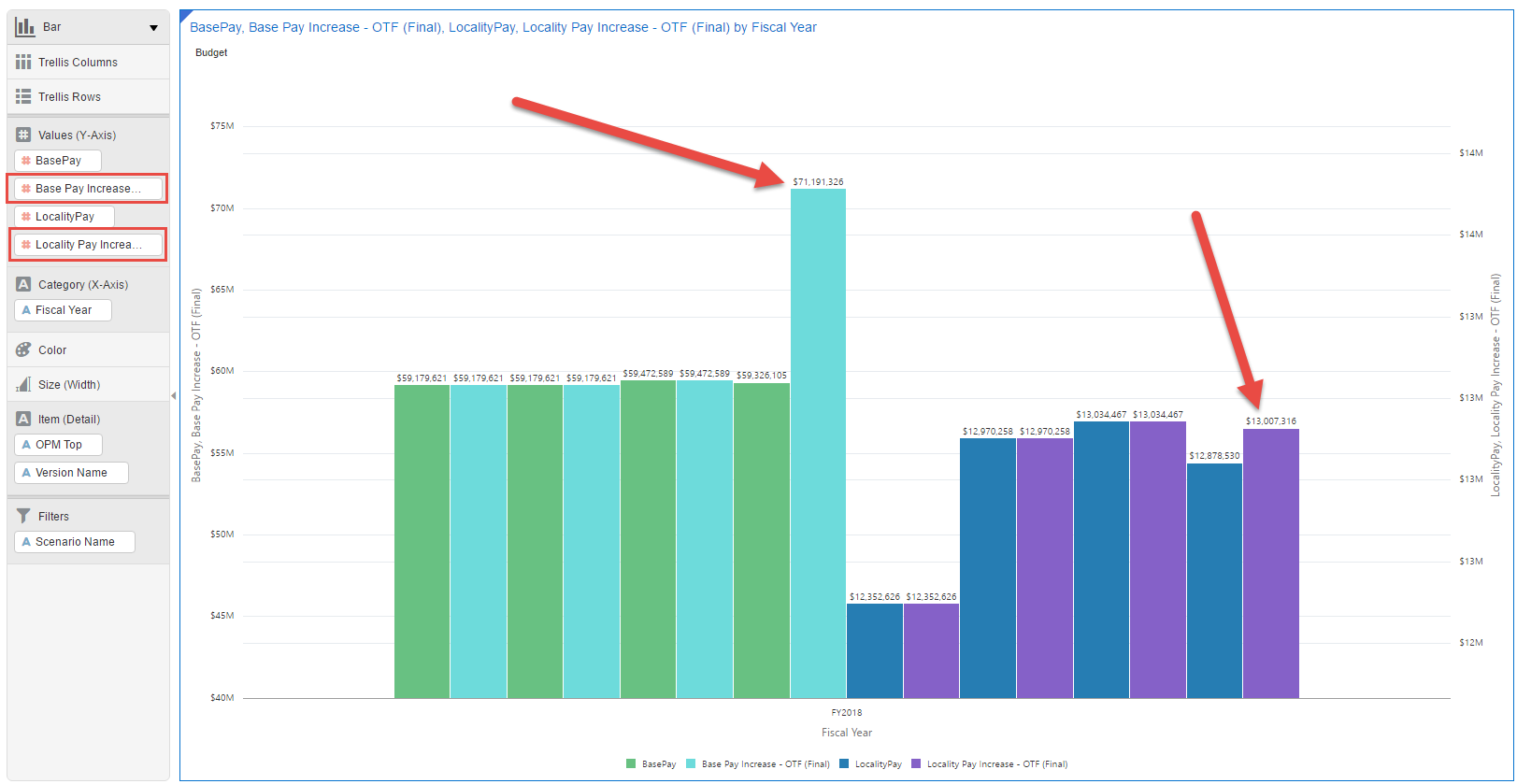The image size is (1517, 784).
Task: Click the Values (Y-Axis) icon
Action: (x=23, y=135)
